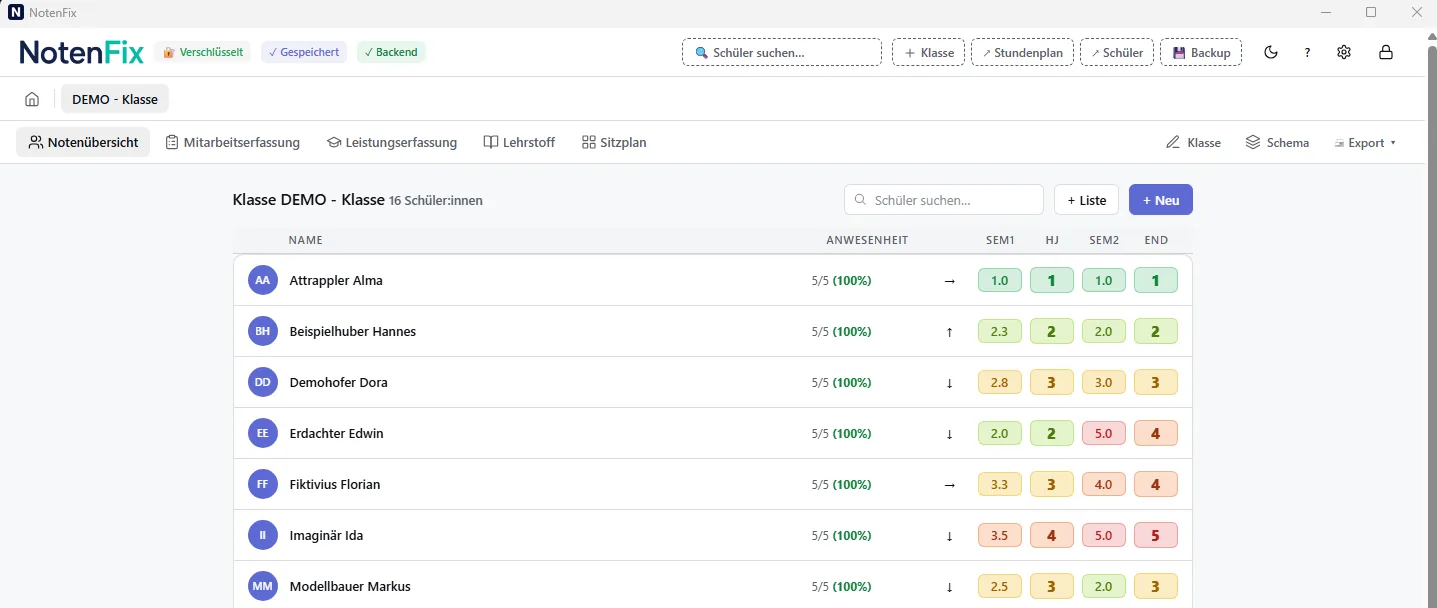Focus the class list Schüler suchen field
The width and height of the screenshot is (1437, 608).
click(944, 200)
